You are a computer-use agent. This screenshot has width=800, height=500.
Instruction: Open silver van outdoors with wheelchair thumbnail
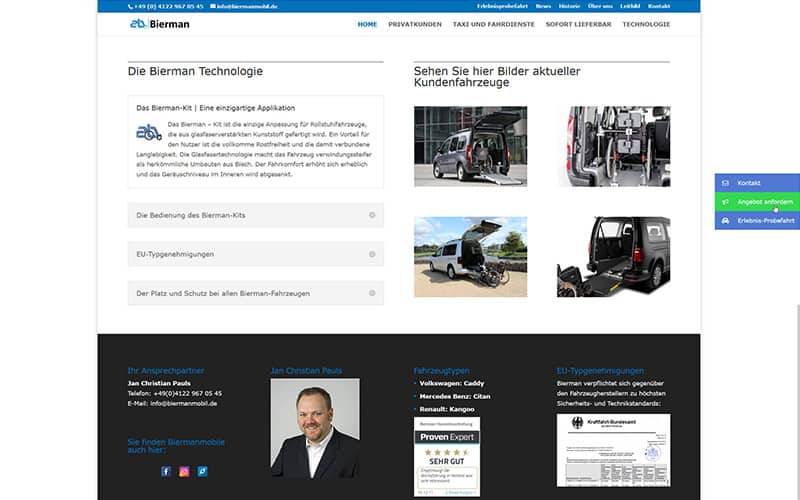point(470,257)
